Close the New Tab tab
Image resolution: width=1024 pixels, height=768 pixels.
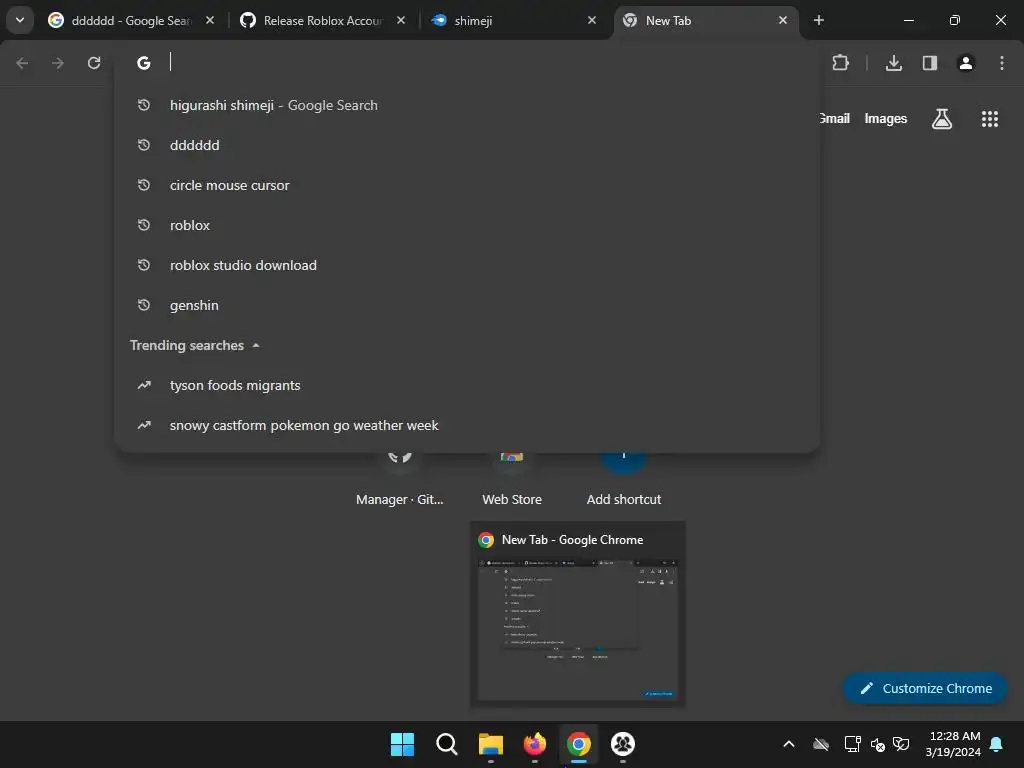(x=783, y=20)
